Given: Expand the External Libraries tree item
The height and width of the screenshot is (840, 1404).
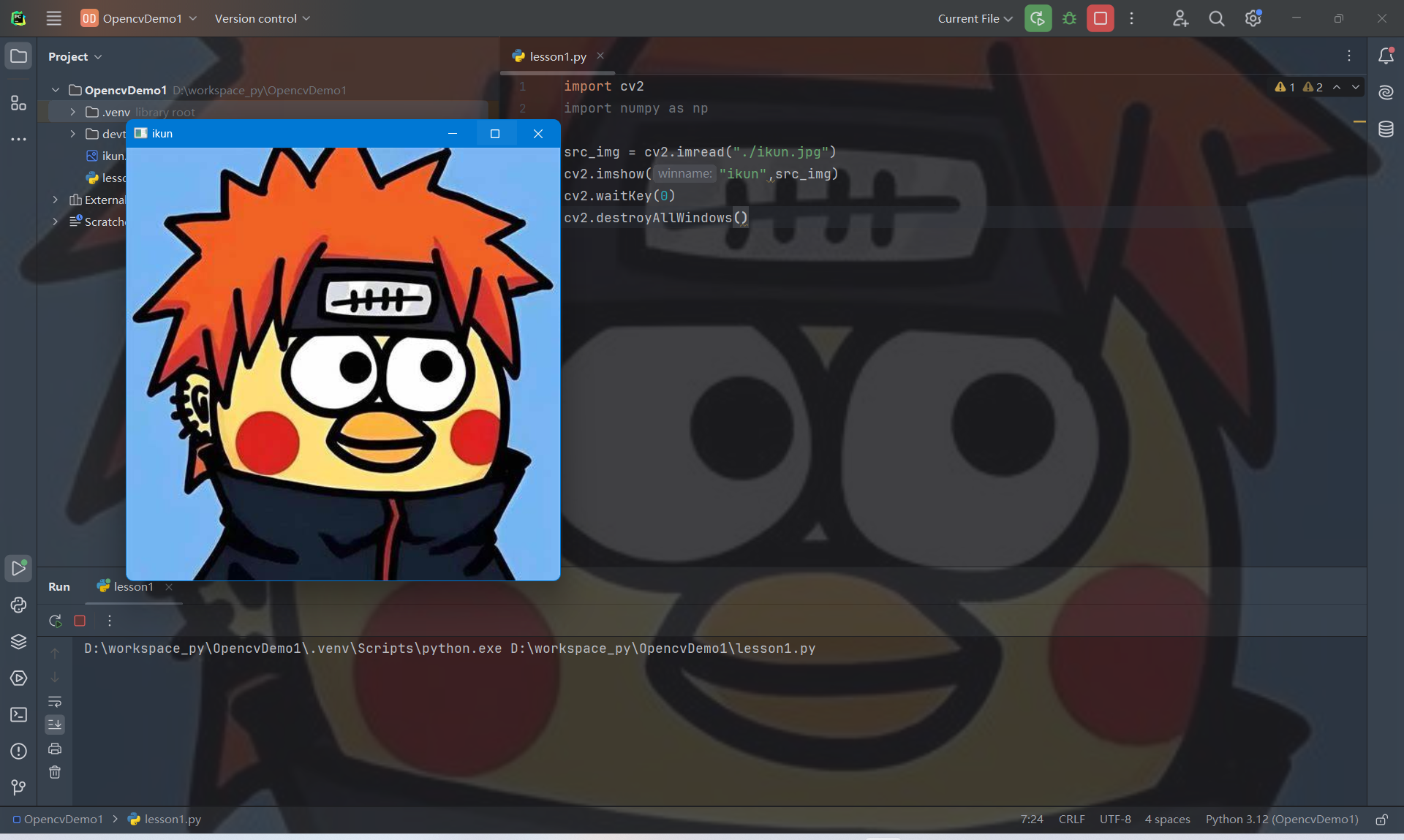Looking at the screenshot, I should pos(55,199).
